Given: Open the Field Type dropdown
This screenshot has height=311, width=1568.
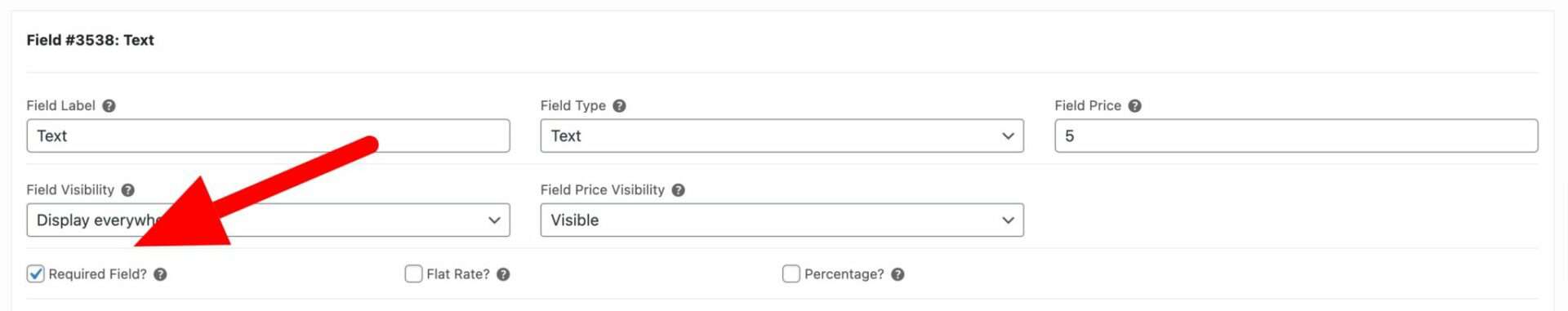Looking at the screenshot, I should [x=782, y=136].
